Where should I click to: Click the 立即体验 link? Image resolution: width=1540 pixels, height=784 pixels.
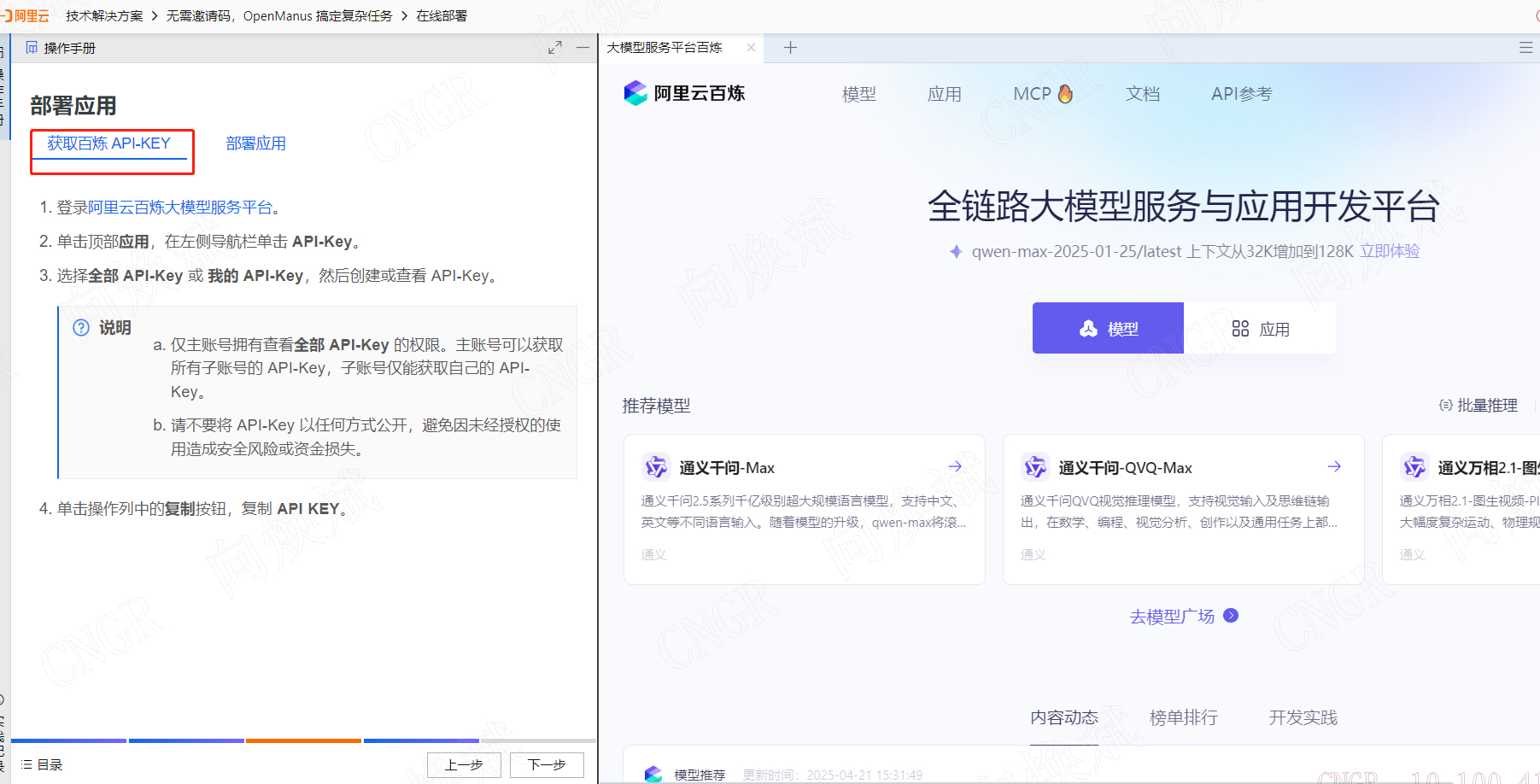[x=1390, y=251]
